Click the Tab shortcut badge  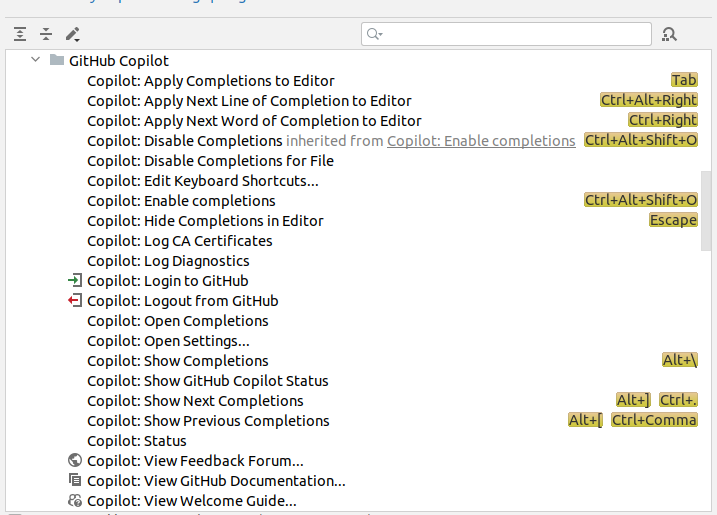click(684, 80)
